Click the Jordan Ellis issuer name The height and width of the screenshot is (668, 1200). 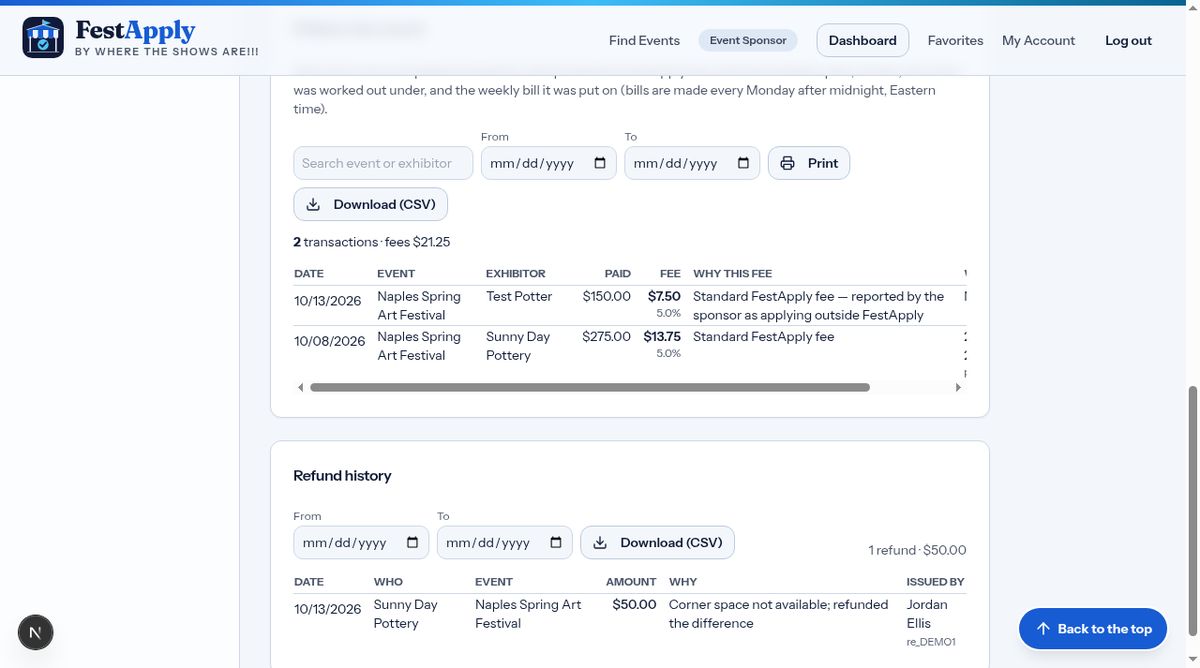(927, 614)
